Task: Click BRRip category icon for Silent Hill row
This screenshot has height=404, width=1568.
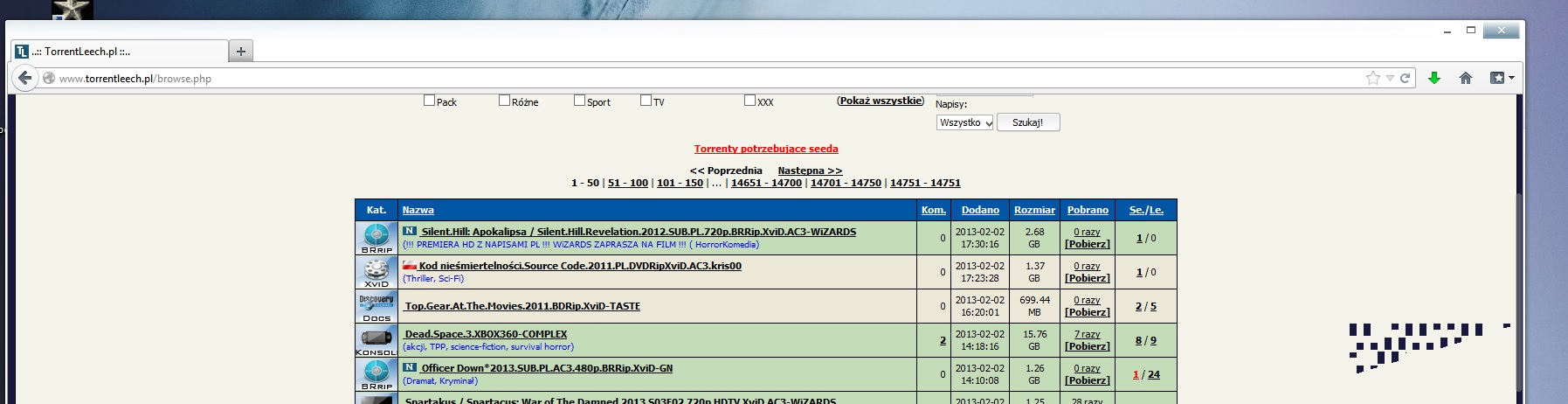Action: coord(376,238)
